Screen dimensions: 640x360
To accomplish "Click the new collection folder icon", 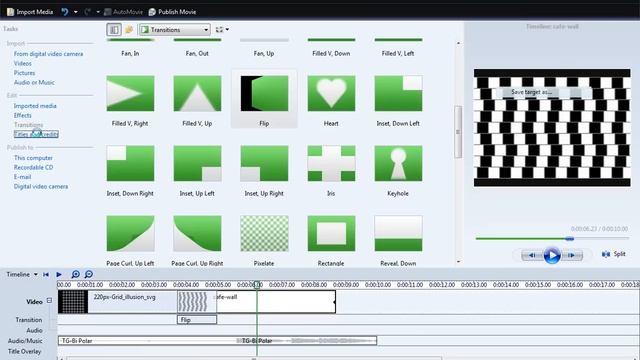I will [129, 29].
